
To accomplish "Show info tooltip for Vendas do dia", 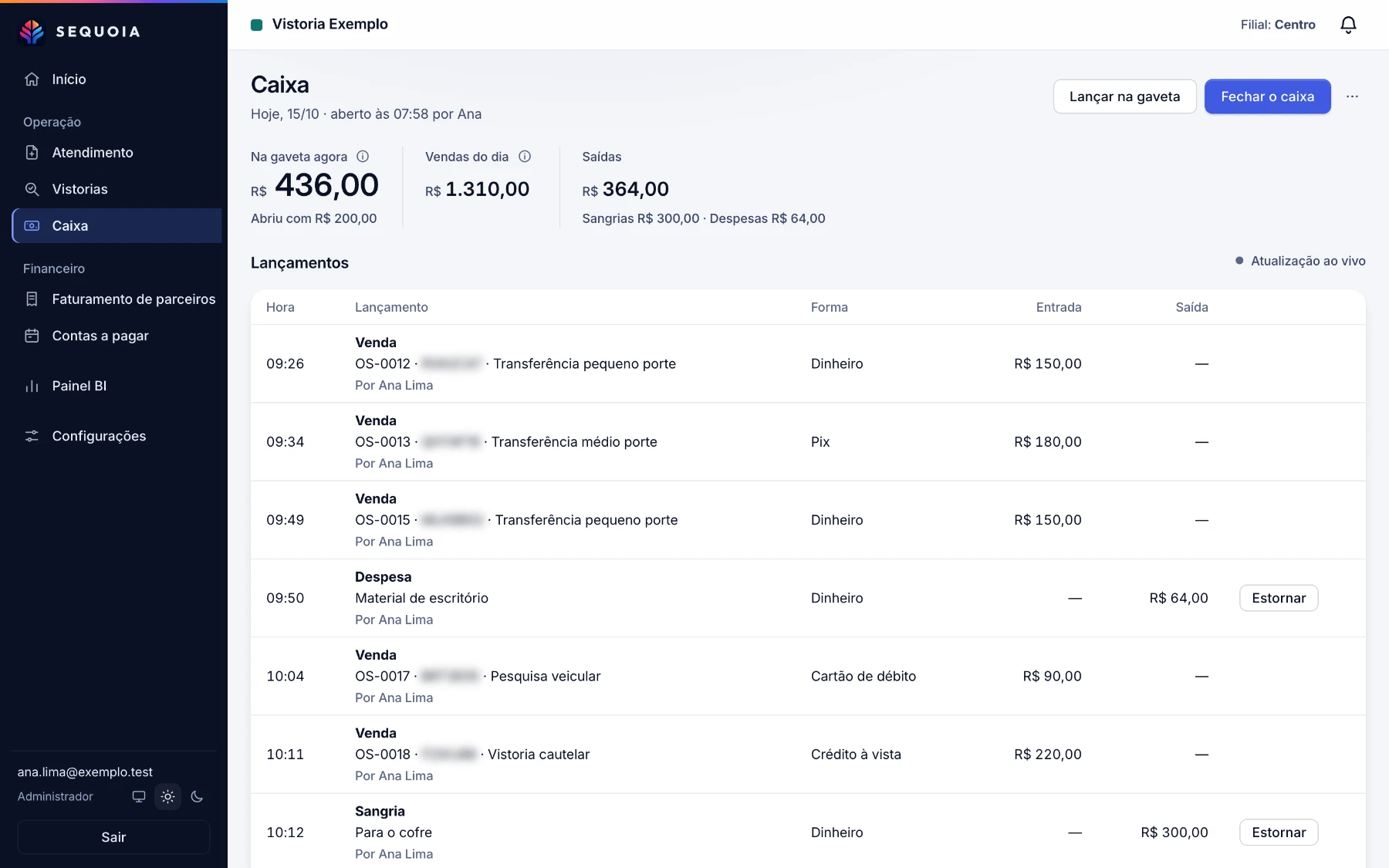I will click(525, 157).
